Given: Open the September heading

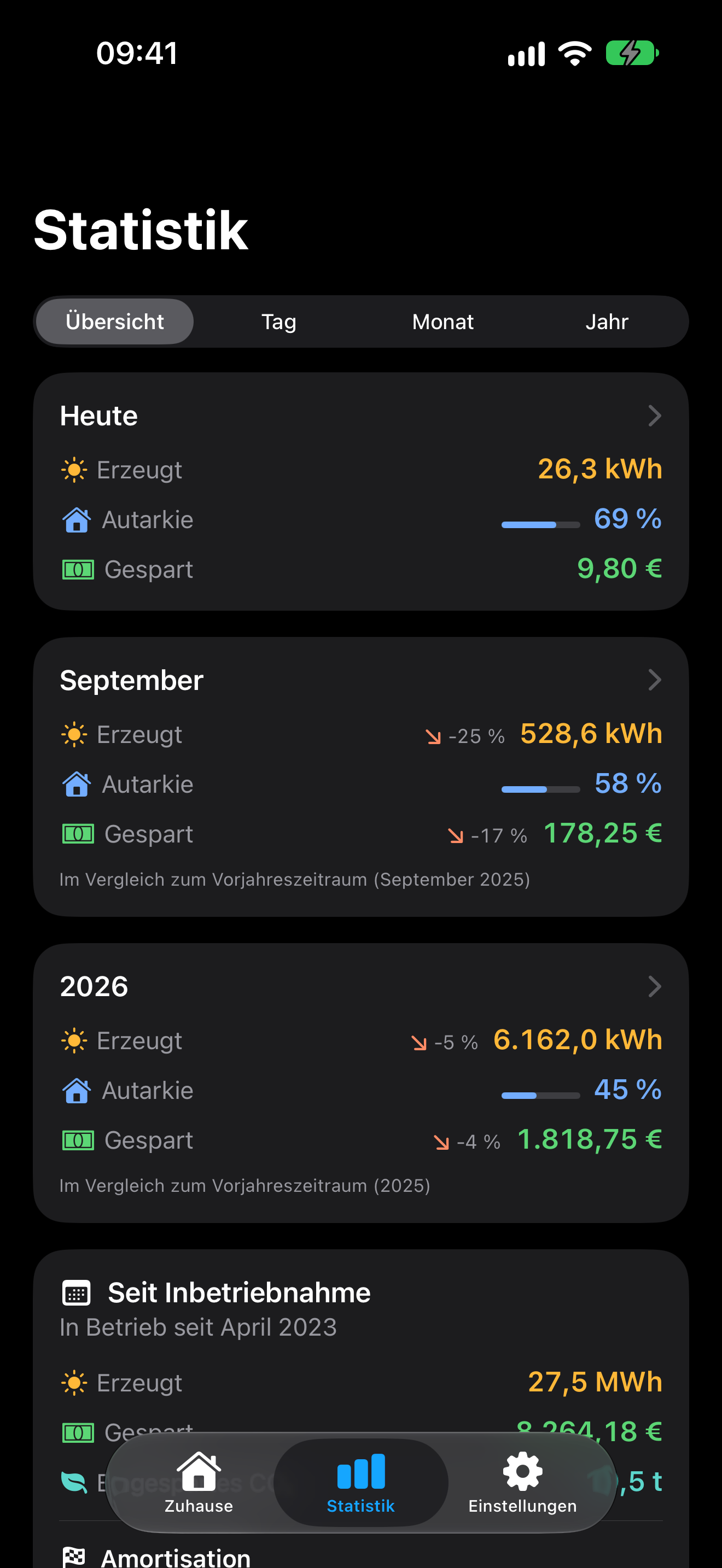Looking at the screenshot, I should (x=131, y=681).
